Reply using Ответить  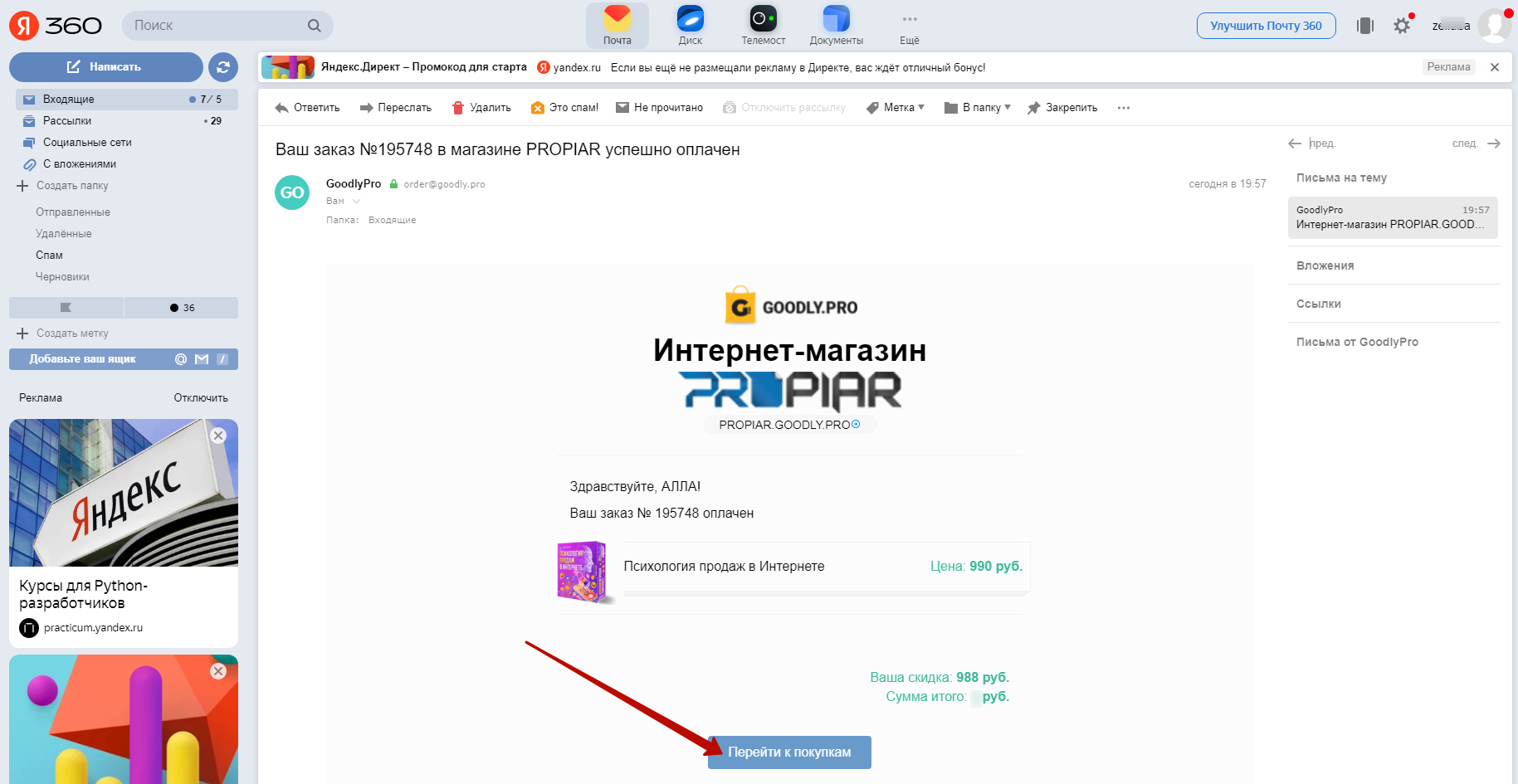(x=307, y=108)
